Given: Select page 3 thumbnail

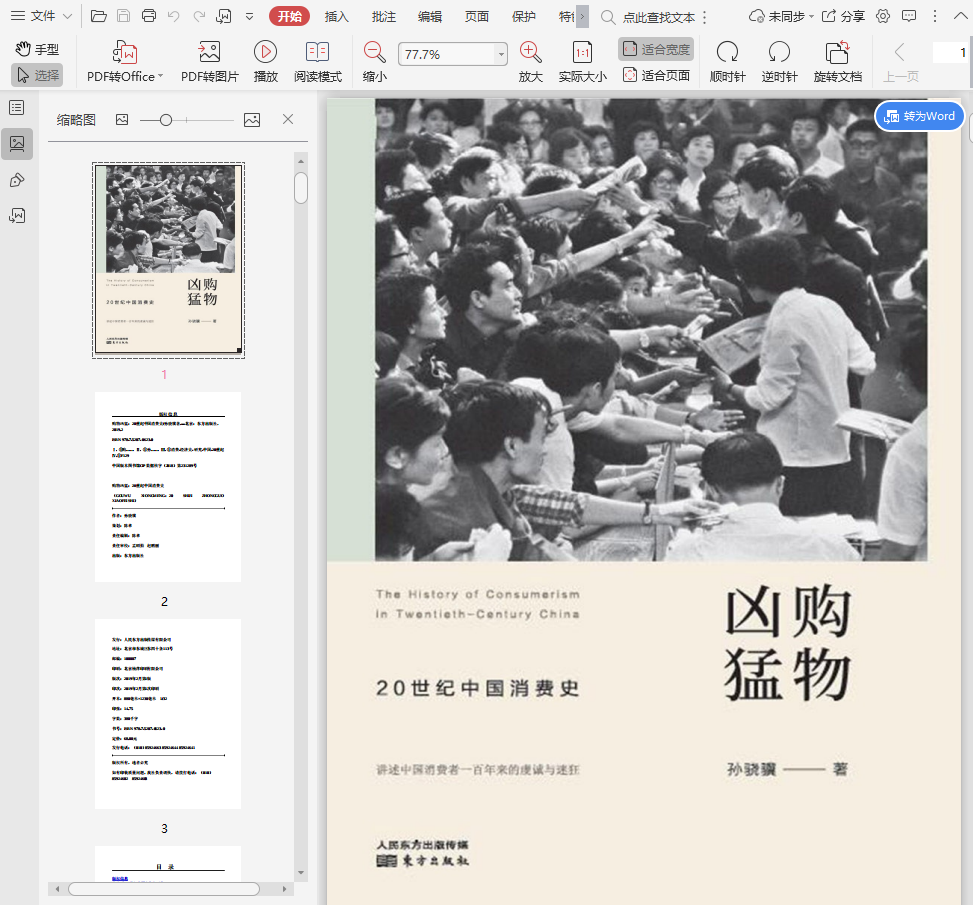Looking at the screenshot, I should 168,714.
